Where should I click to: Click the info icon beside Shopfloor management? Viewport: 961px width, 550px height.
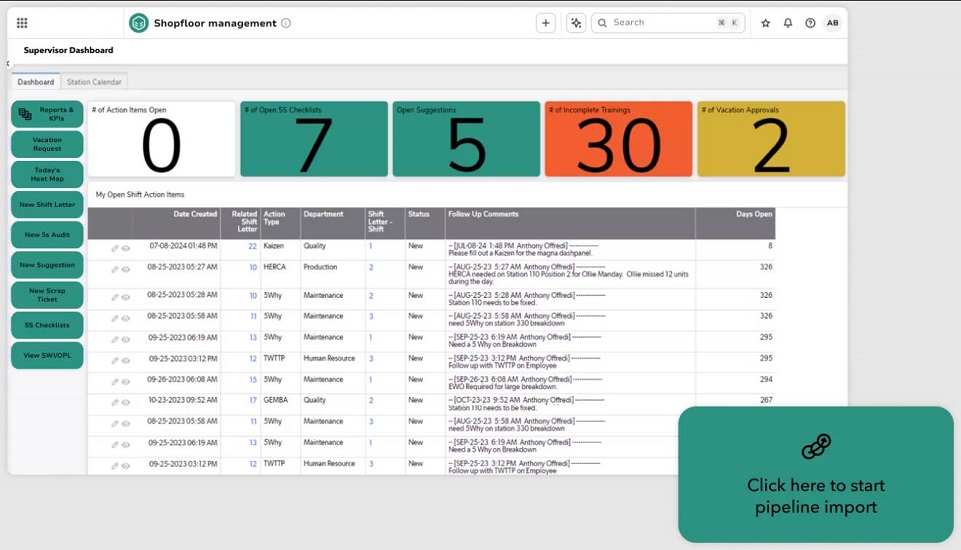(x=286, y=23)
